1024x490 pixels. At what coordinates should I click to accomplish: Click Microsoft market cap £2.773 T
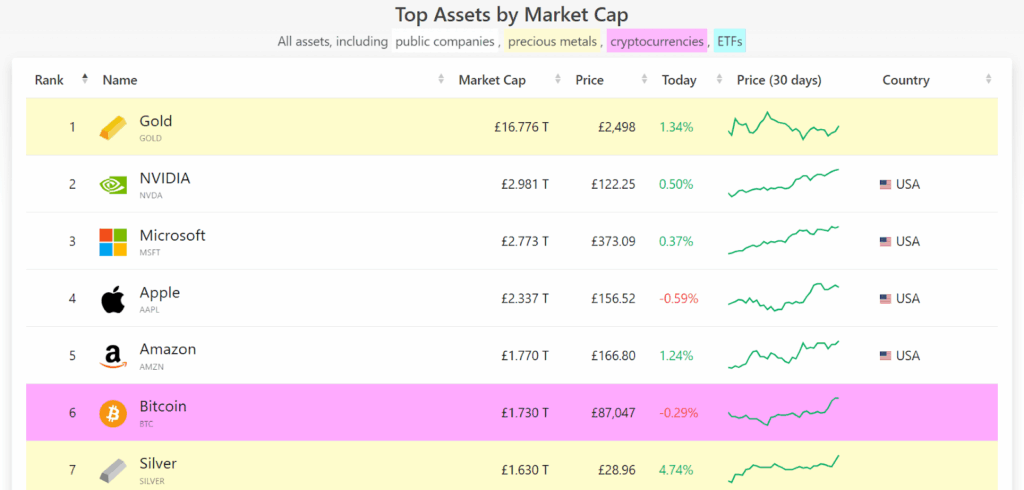pyautogui.click(x=525, y=242)
